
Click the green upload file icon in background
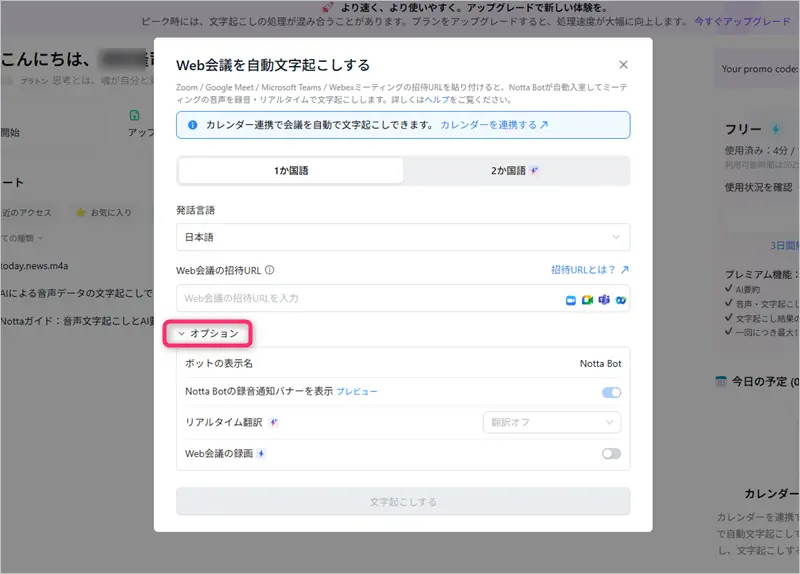point(134,115)
